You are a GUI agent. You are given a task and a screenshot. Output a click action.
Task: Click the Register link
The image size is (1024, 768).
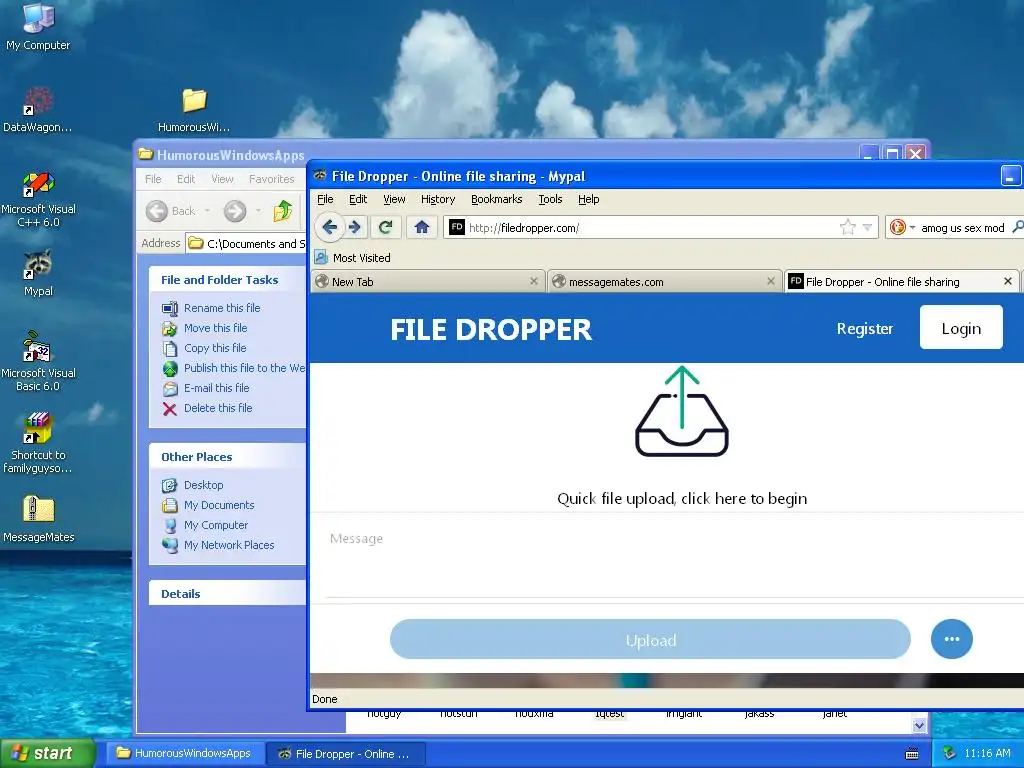click(865, 328)
